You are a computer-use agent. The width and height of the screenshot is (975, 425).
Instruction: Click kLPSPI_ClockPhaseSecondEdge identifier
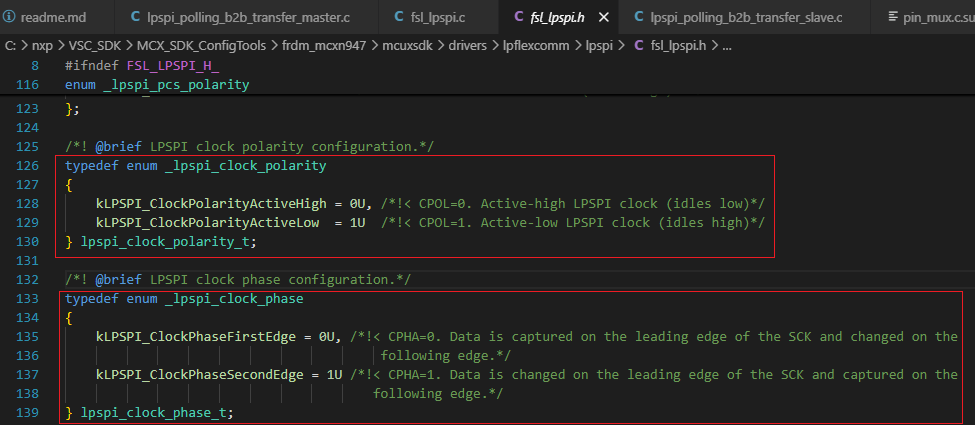[x=199, y=375]
